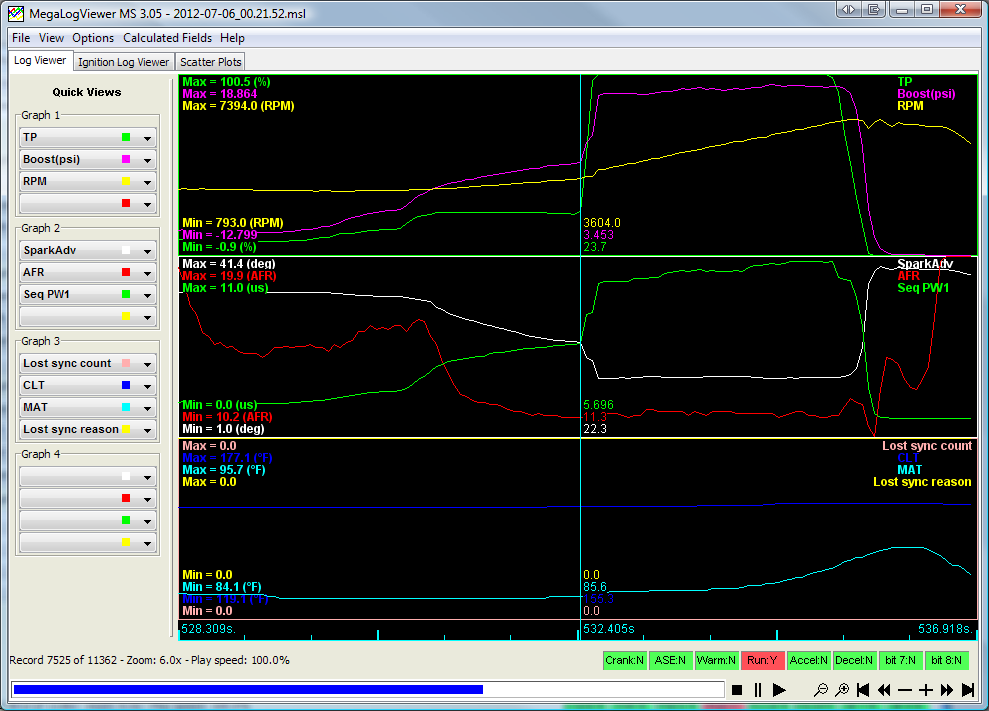Image resolution: width=989 pixels, height=711 pixels.
Task: Click the Crank:N status indicator
Action: pos(624,660)
